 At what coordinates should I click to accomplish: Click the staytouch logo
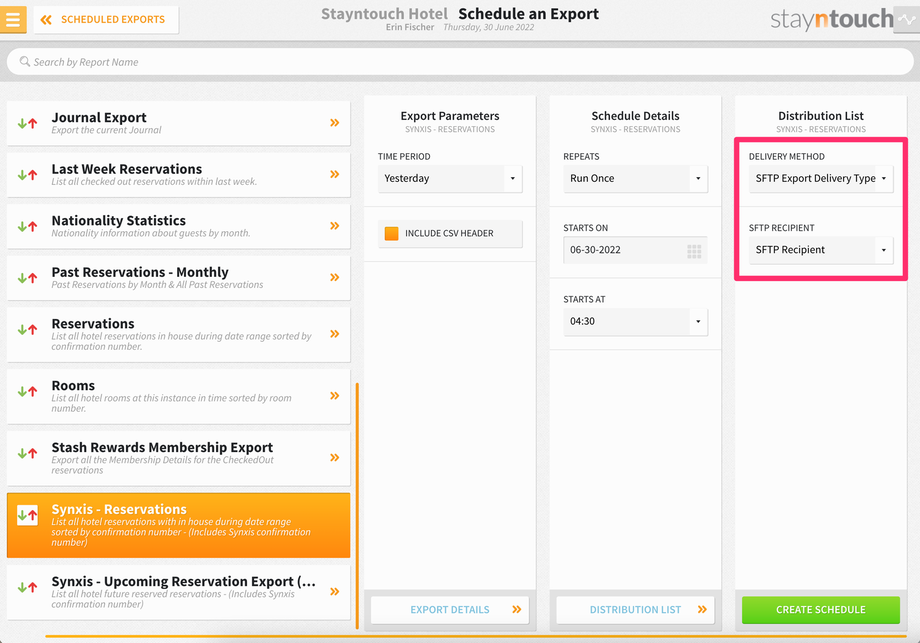coord(831,19)
